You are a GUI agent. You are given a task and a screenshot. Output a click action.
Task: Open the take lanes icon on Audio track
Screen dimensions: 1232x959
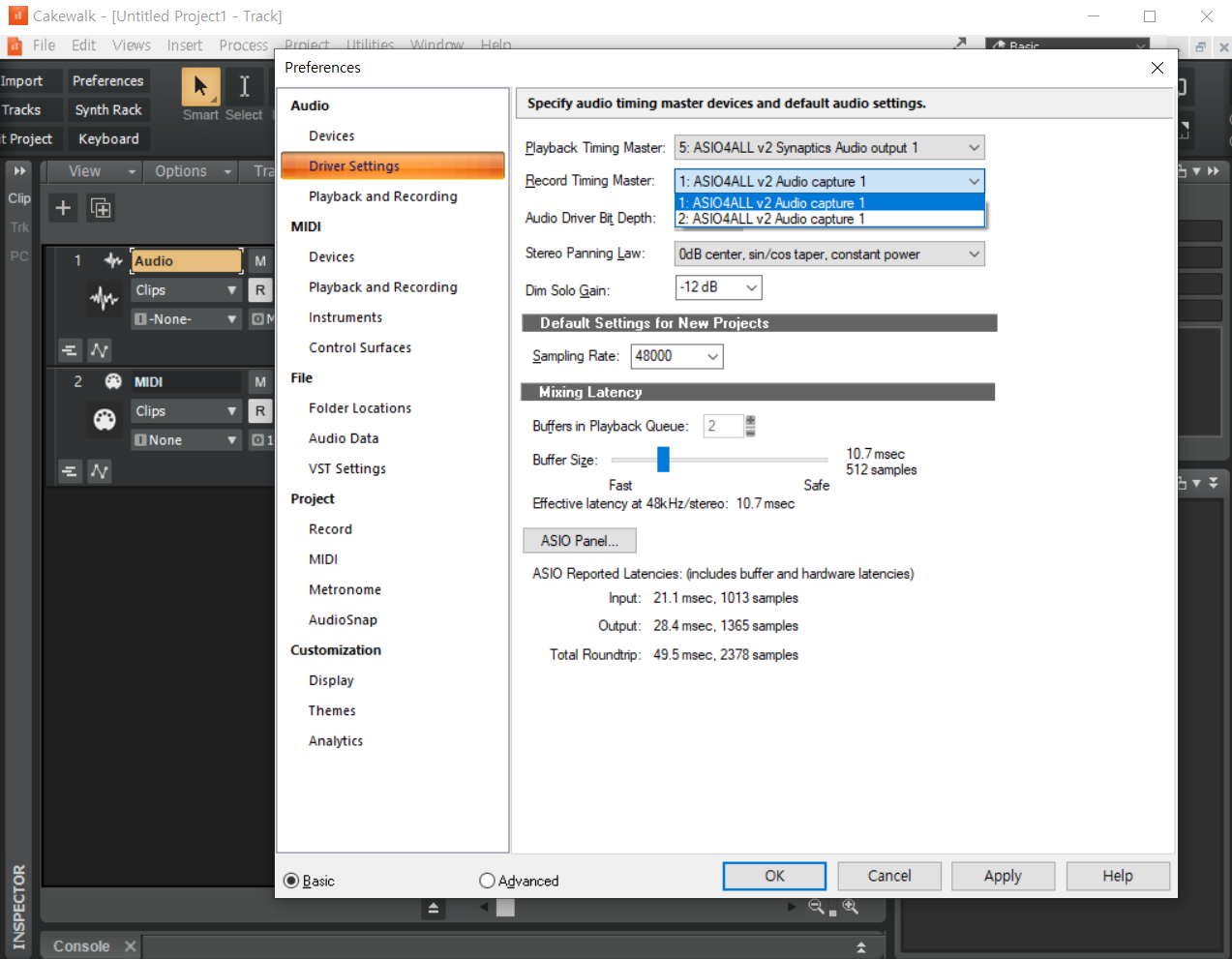point(70,350)
